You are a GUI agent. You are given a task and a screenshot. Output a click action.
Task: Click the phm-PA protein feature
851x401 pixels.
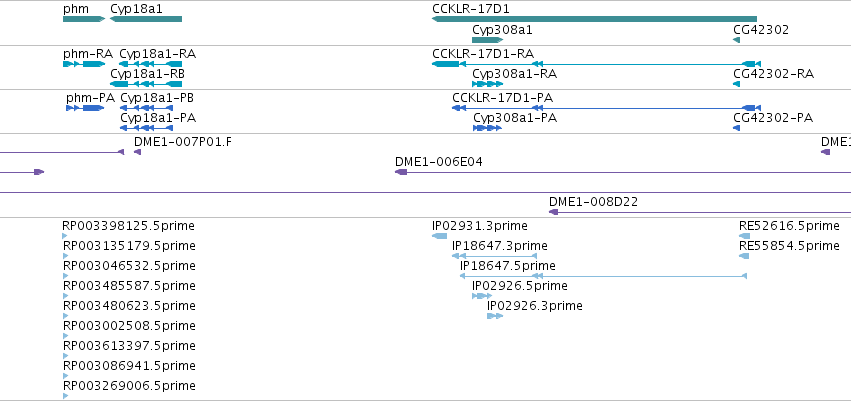85,108
